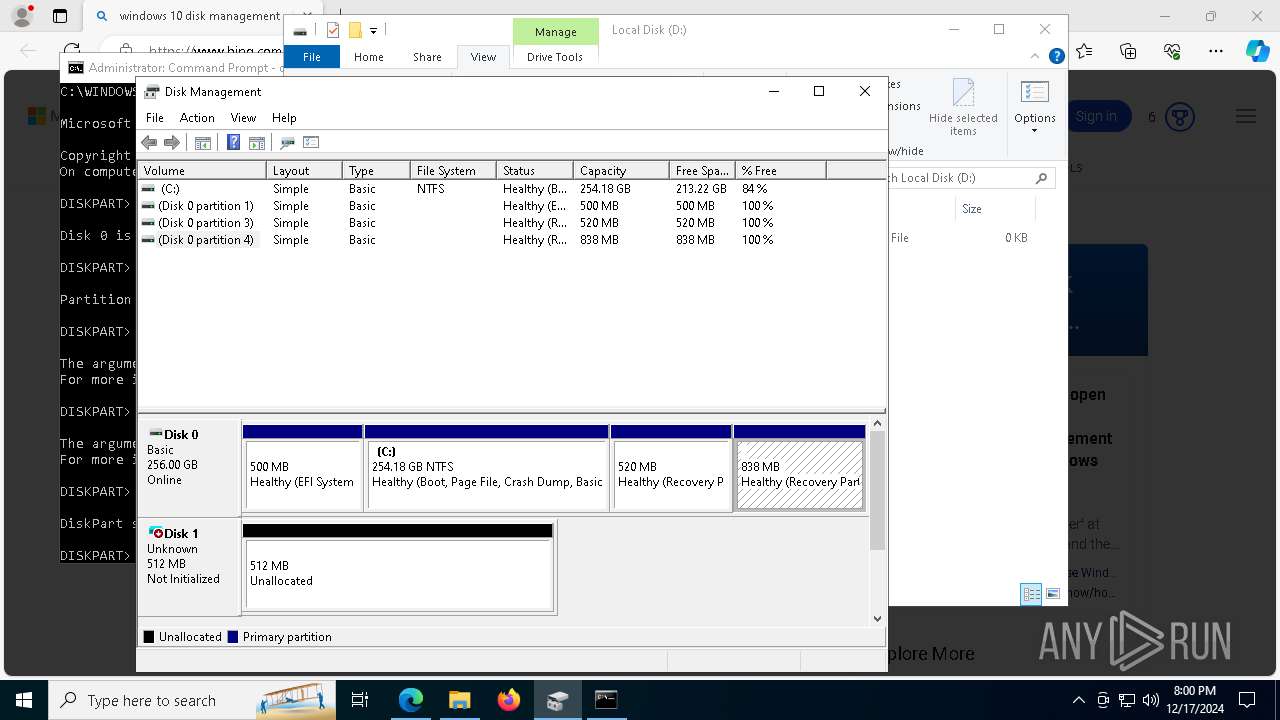The width and height of the screenshot is (1280, 720).
Task: Show hidden system tray icons chevron
Action: [x=1078, y=700]
